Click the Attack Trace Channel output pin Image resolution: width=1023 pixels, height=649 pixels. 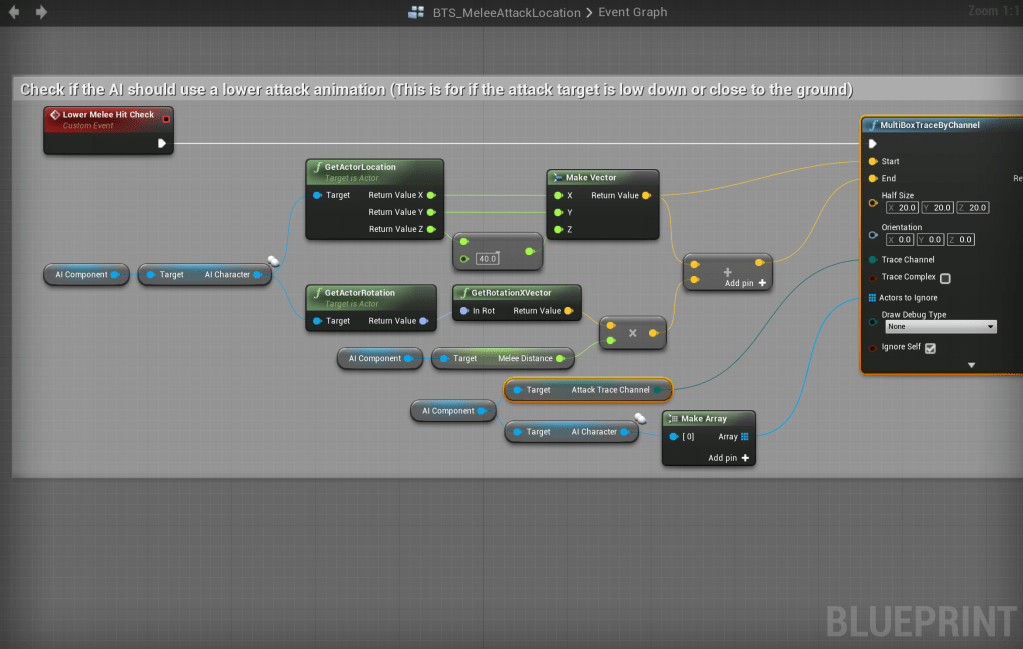[x=658, y=390]
